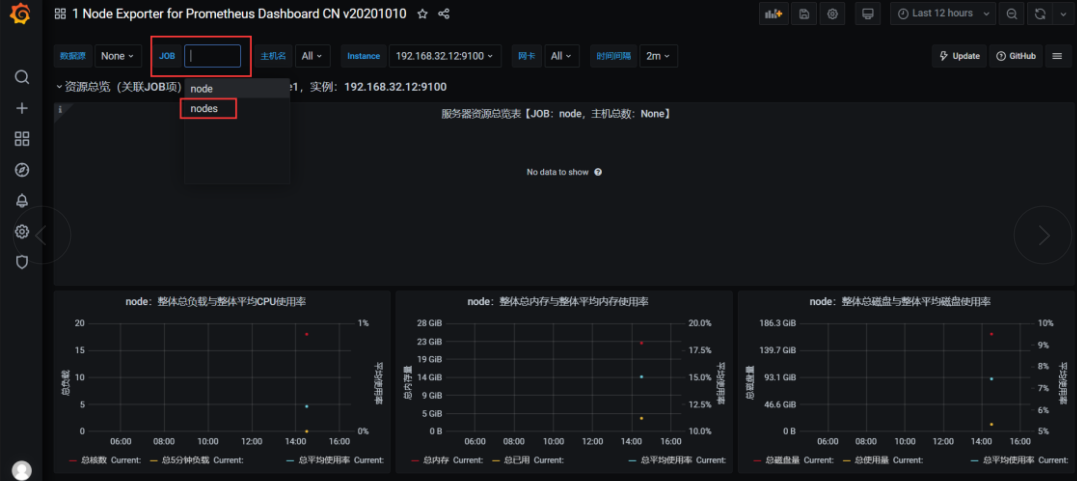Show the panel info corner icon
1077x481 pixels.
[60, 109]
